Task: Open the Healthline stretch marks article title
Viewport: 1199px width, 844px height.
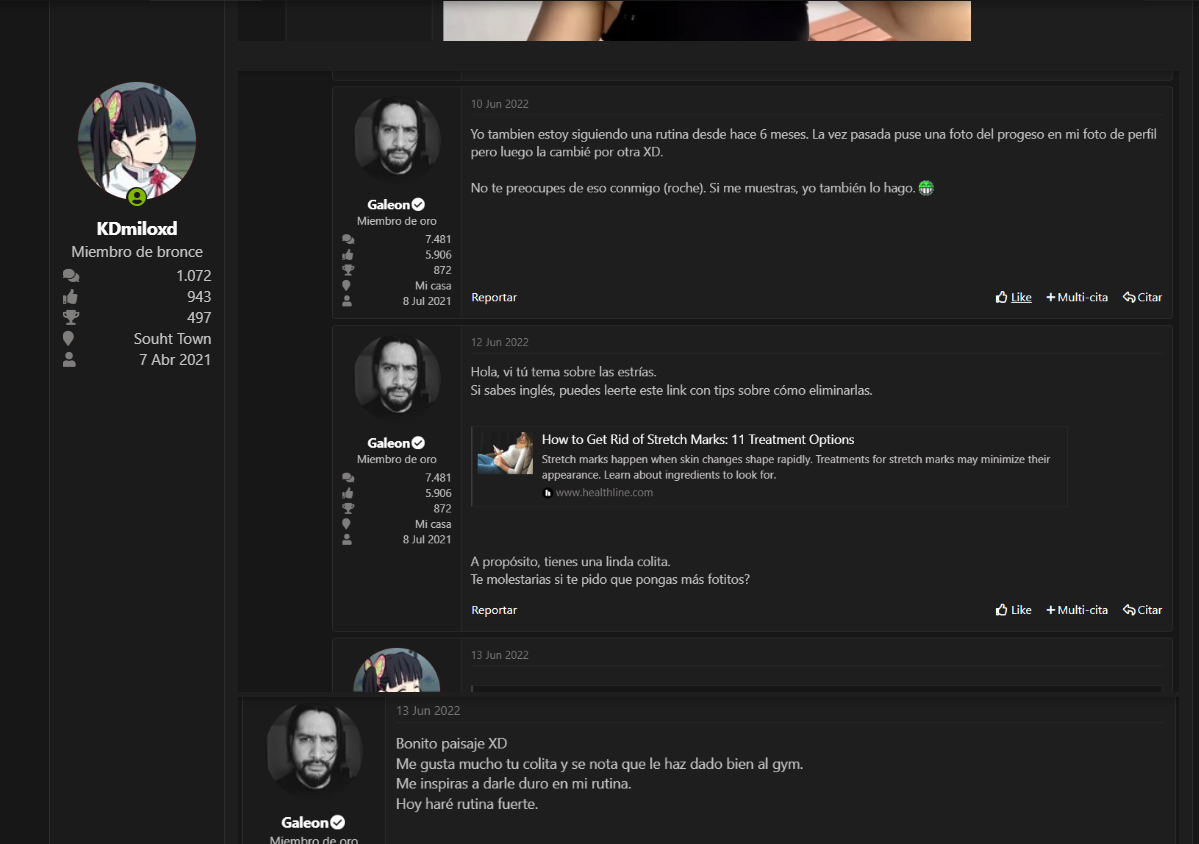Action: (697, 440)
